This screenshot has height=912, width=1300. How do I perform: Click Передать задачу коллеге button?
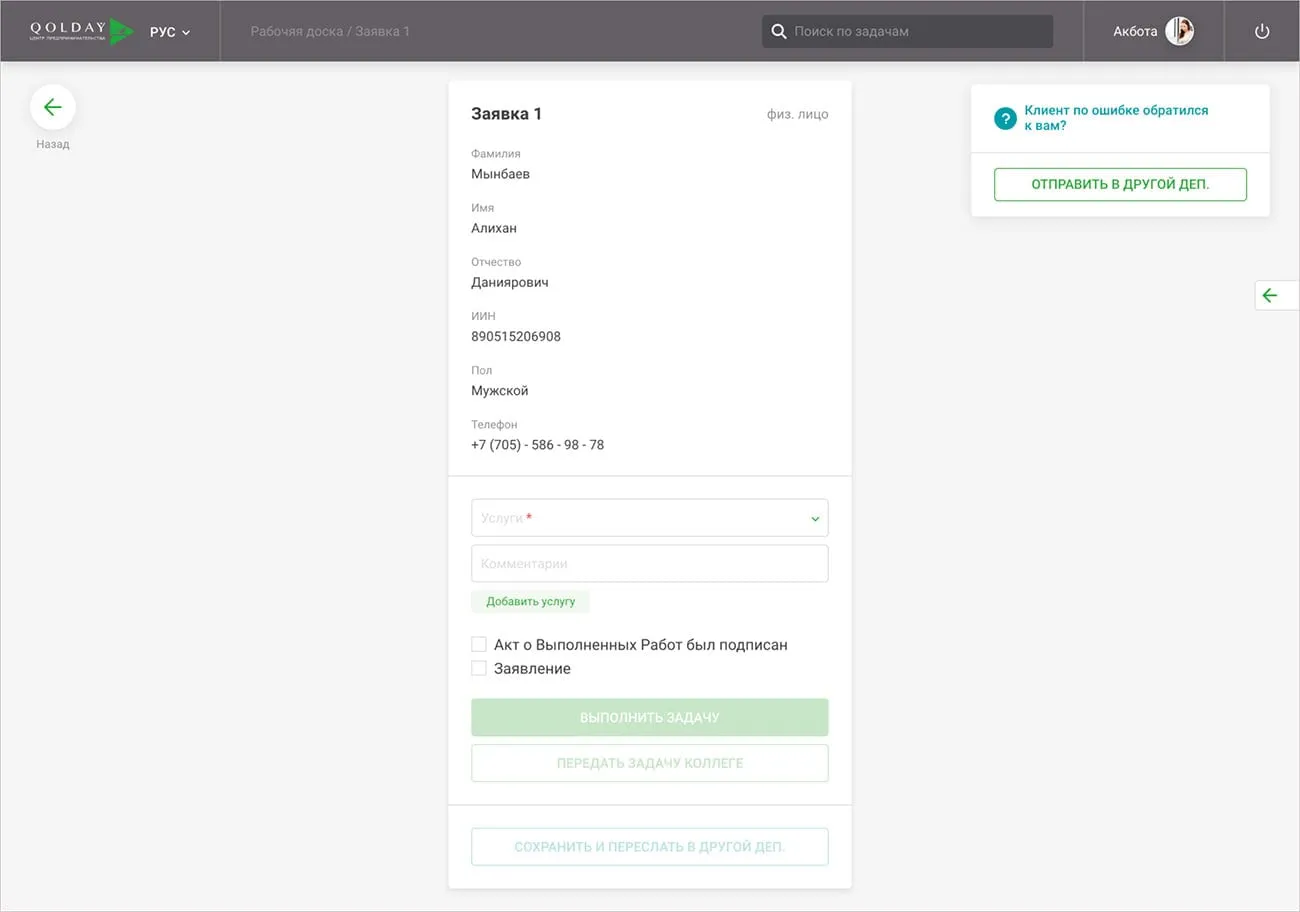[649, 763]
